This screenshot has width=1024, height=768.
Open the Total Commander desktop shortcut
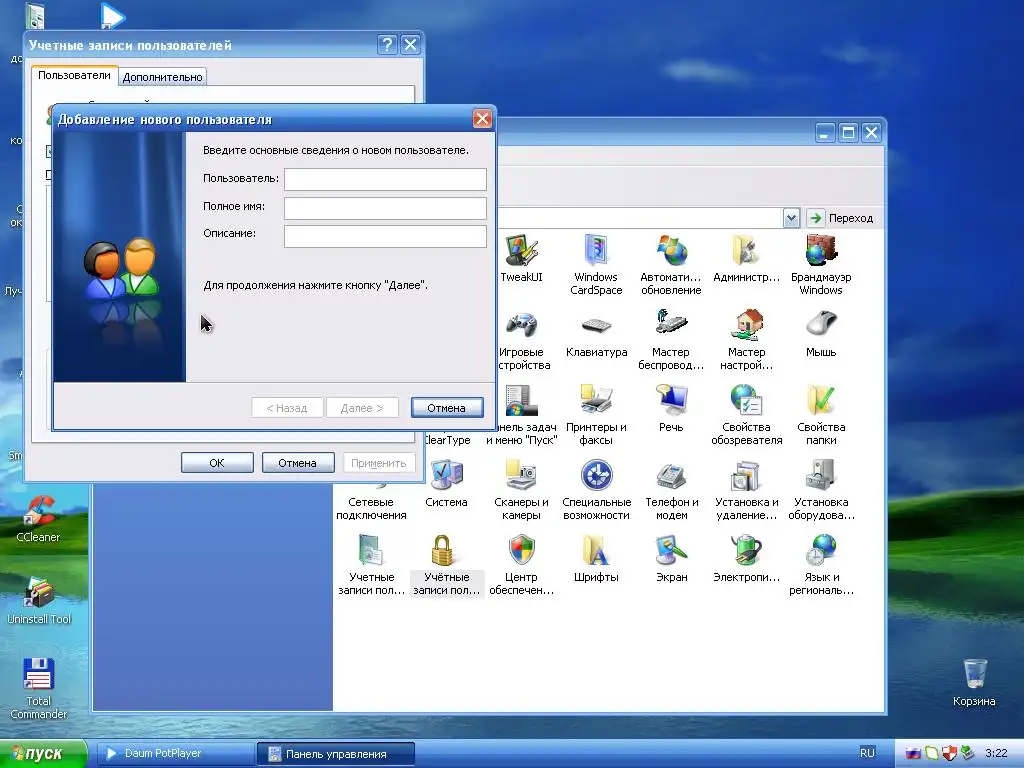pos(39,689)
